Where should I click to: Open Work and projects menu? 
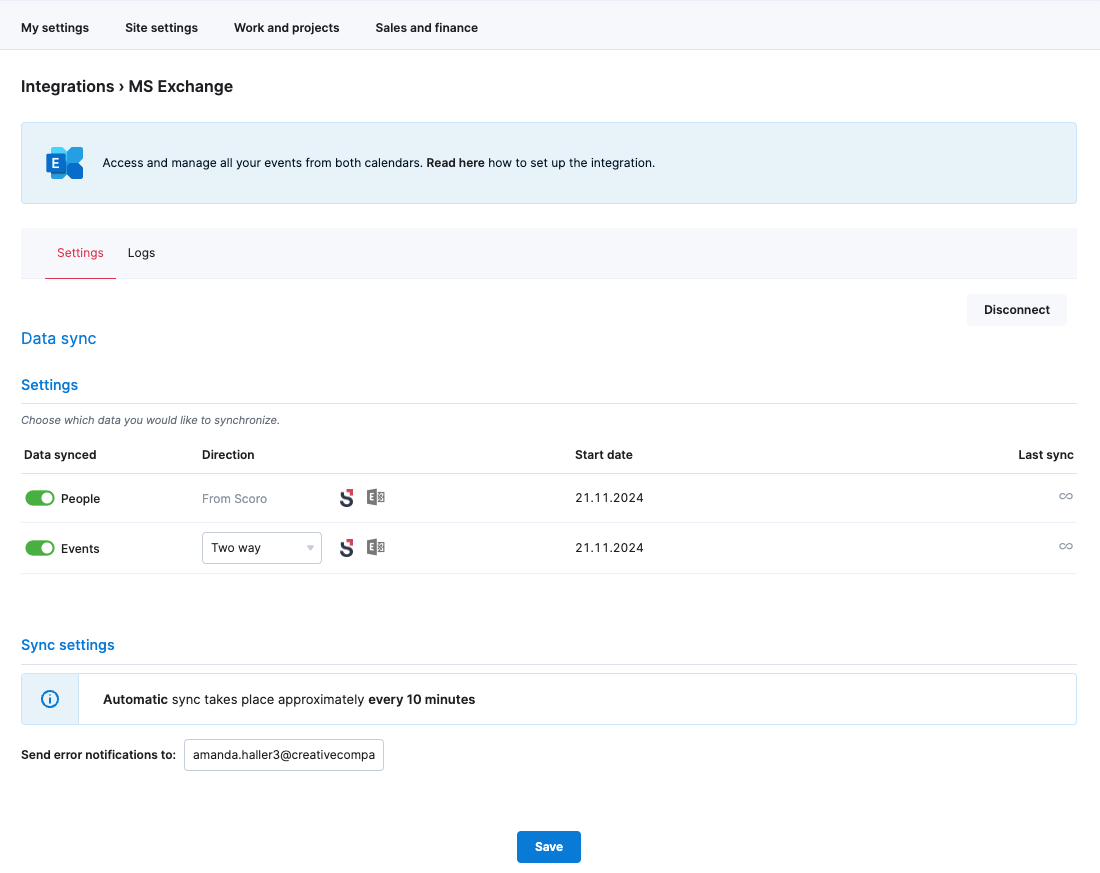click(286, 27)
